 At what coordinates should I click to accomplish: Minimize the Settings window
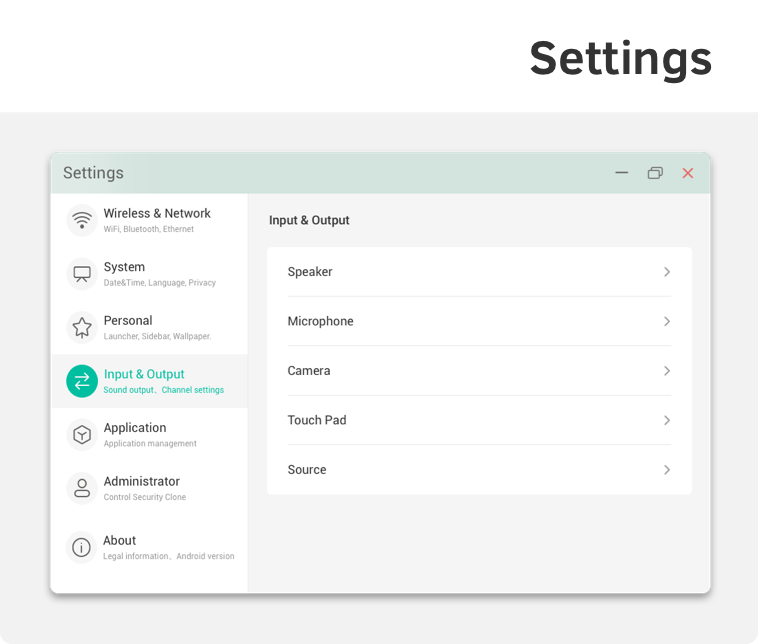(x=622, y=173)
